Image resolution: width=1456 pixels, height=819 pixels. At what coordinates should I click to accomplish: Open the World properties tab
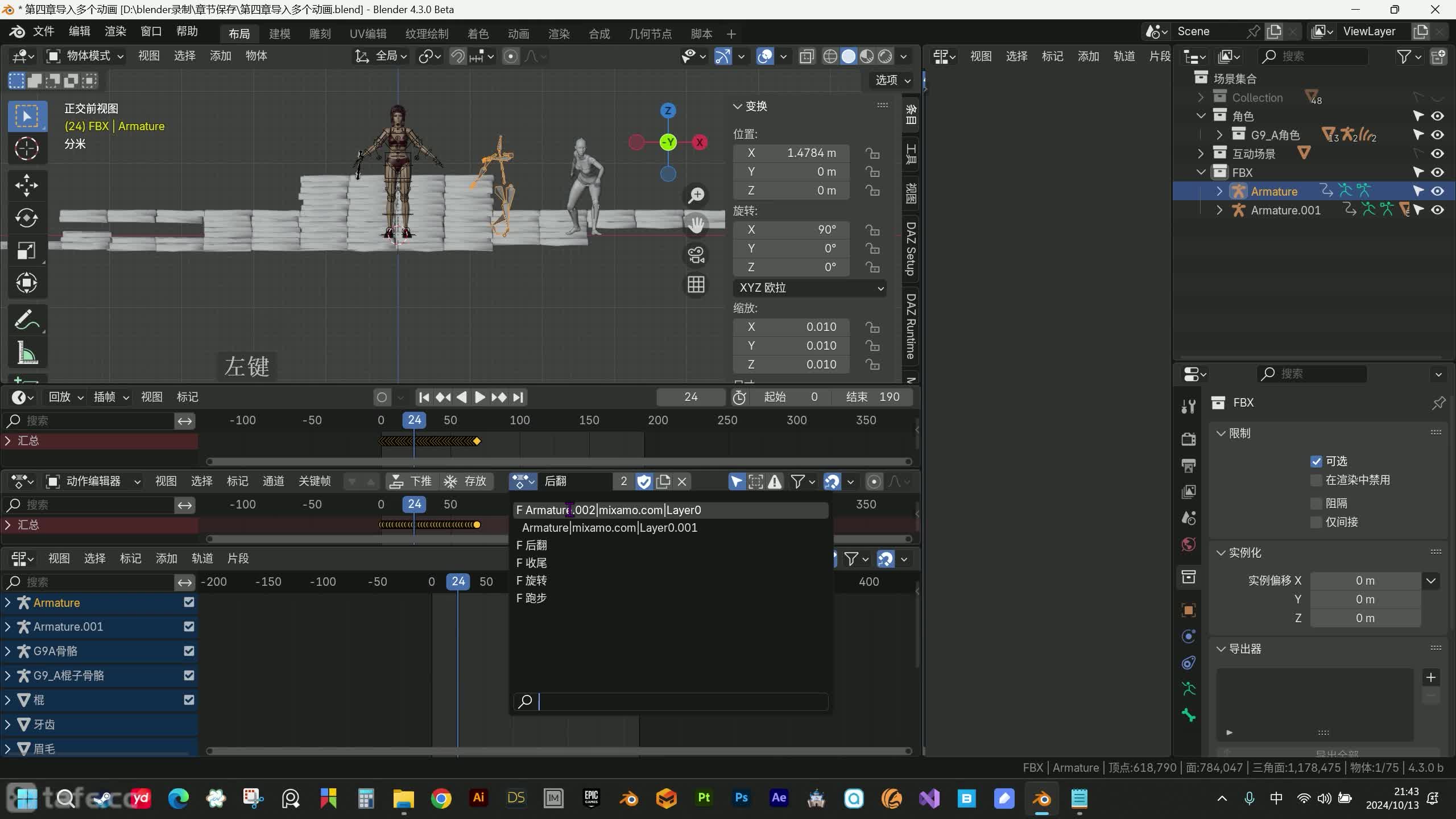coord(1189,544)
